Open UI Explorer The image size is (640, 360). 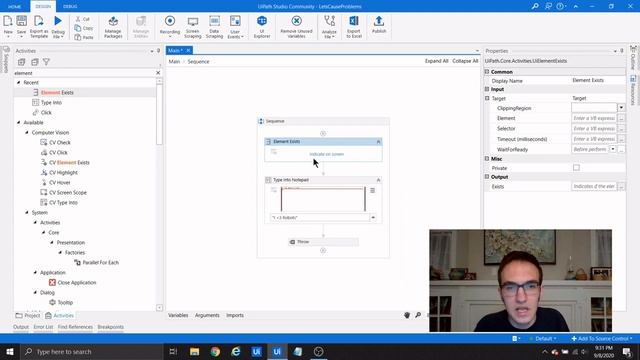pyautogui.click(x=262, y=27)
